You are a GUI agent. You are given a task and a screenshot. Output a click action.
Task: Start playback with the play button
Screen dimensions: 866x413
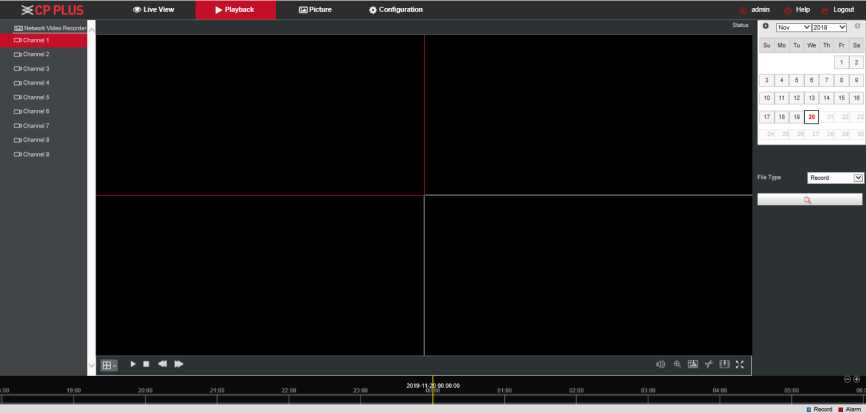pyautogui.click(x=133, y=364)
